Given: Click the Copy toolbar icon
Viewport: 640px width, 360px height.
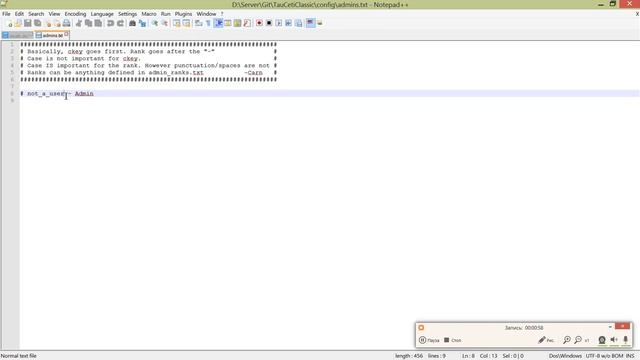Looking at the screenshot, I should 88,23.
